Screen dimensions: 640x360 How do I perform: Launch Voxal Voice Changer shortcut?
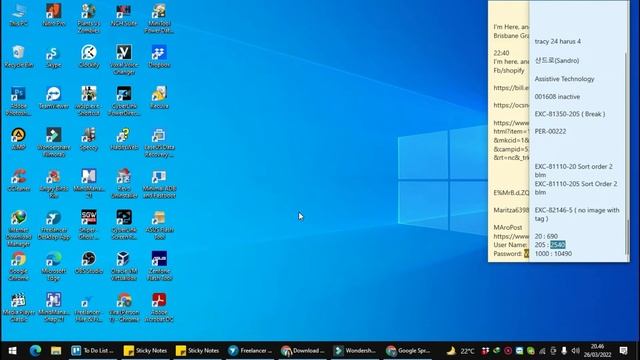(124, 60)
